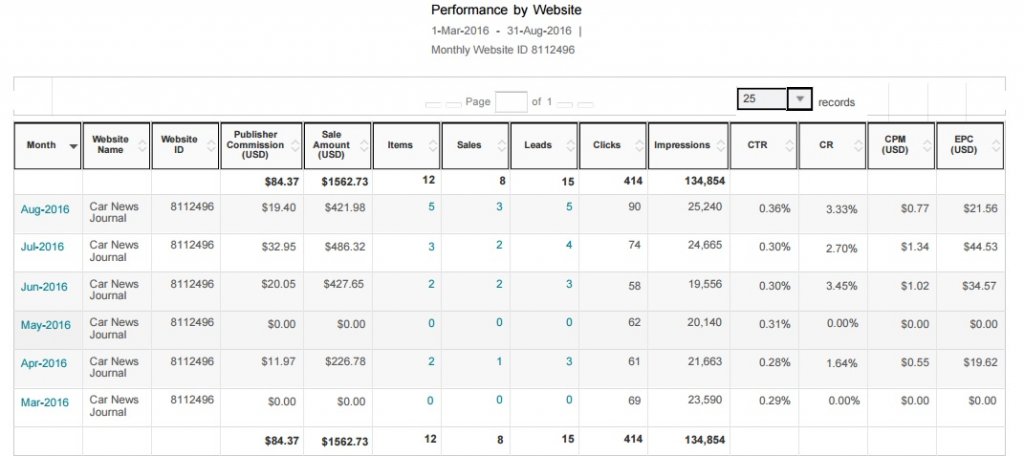
Task: Click sort icon on Website ID header
Action: click(211, 146)
